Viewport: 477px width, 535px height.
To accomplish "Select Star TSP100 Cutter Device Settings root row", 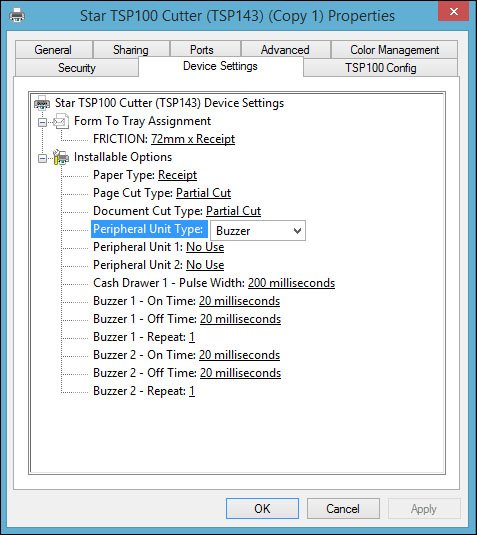I will coord(169,103).
